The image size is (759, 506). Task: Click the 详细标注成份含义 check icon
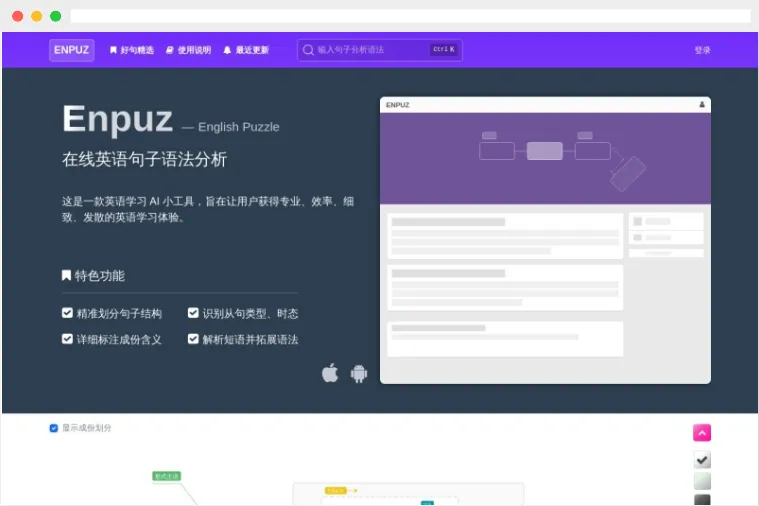point(67,339)
